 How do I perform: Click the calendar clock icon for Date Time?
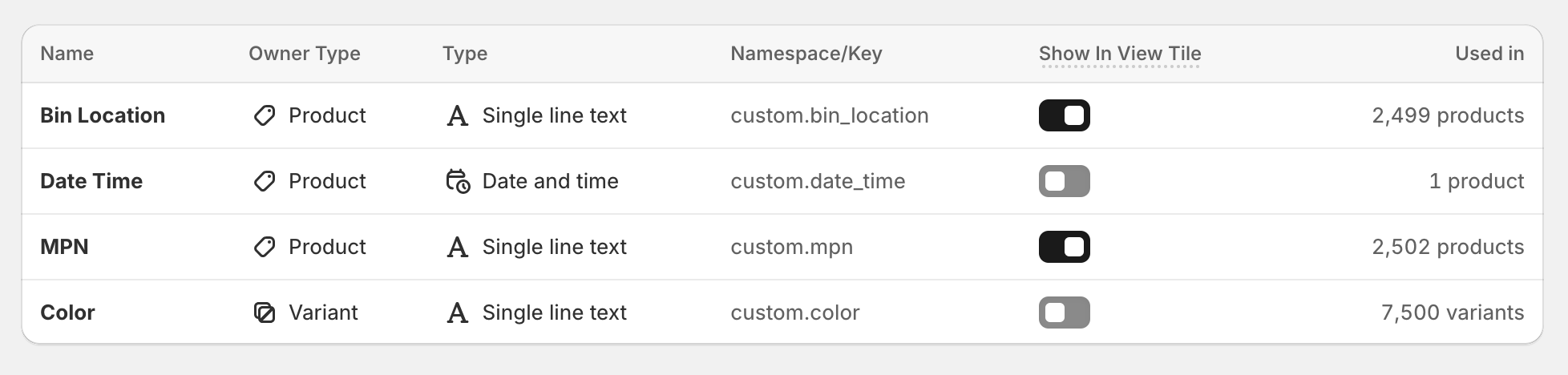click(458, 182)
